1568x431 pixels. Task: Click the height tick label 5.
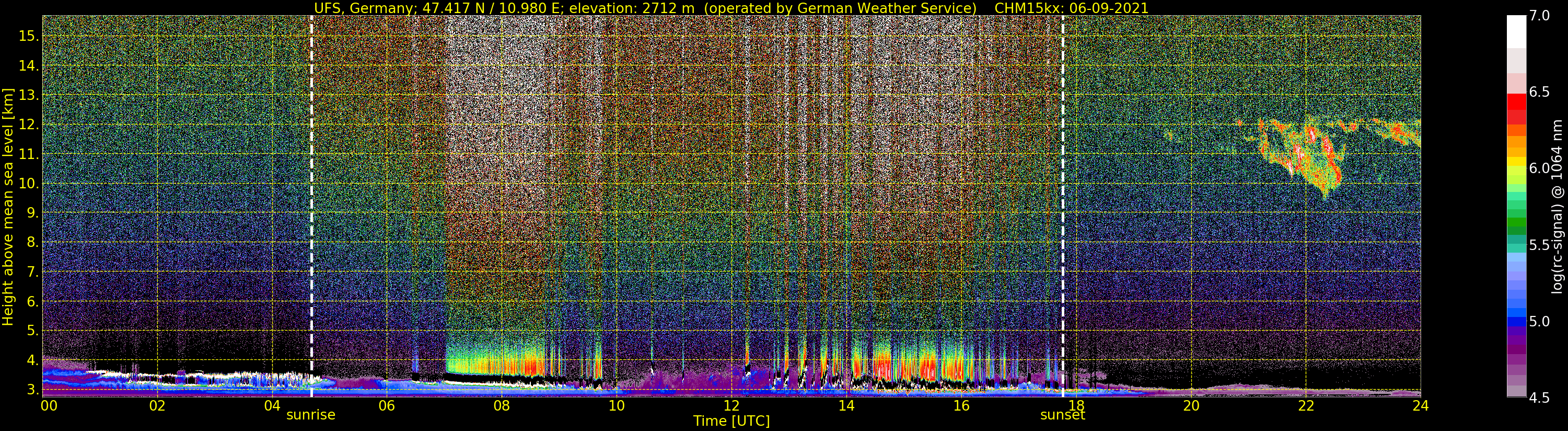tap(32, 331)
